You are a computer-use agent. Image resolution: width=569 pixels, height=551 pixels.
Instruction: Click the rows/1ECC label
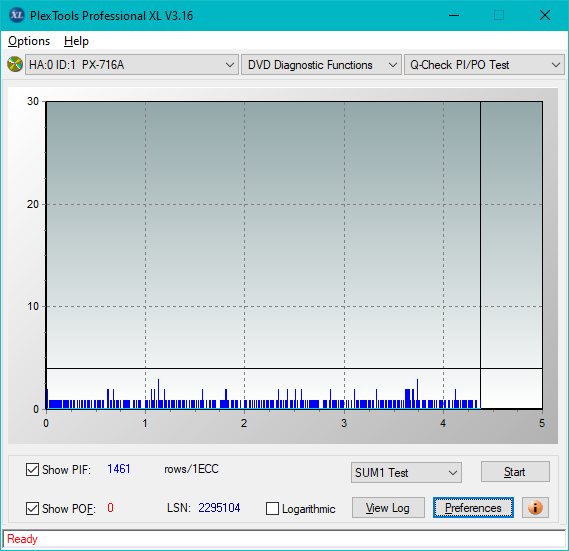(x=191, y=469)
